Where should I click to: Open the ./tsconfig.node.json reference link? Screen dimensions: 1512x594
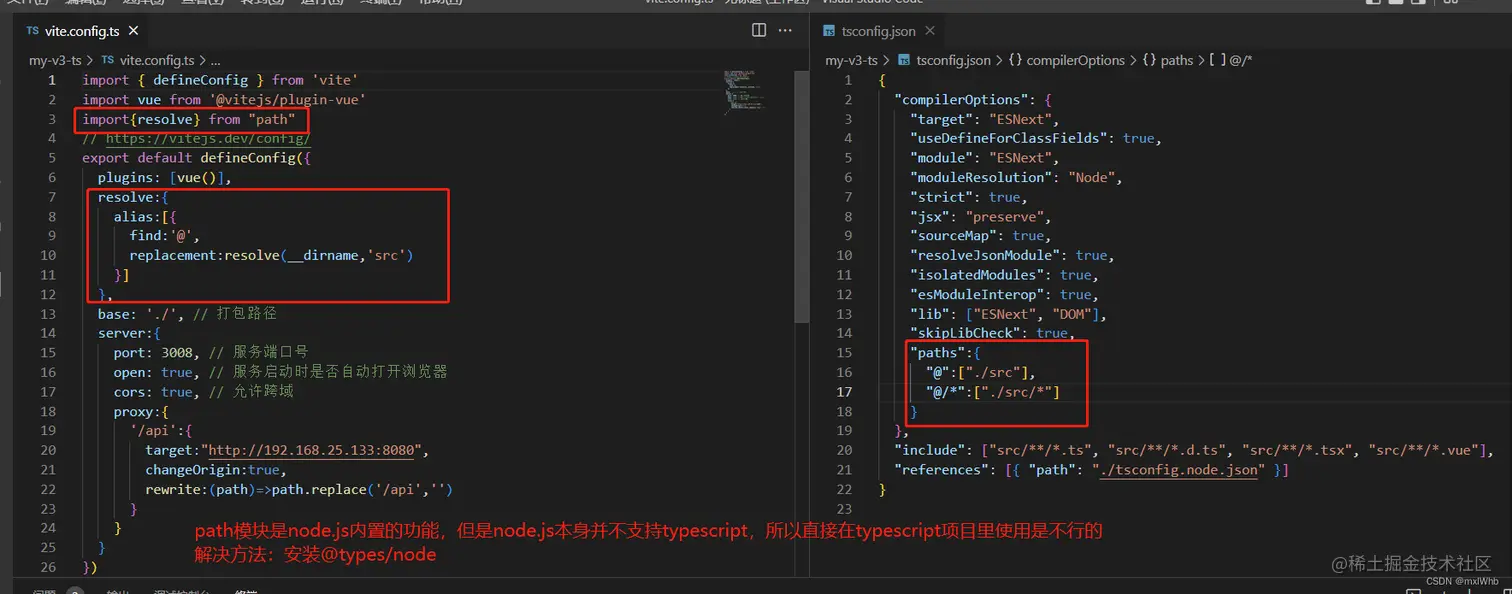tap(1179, 470)
